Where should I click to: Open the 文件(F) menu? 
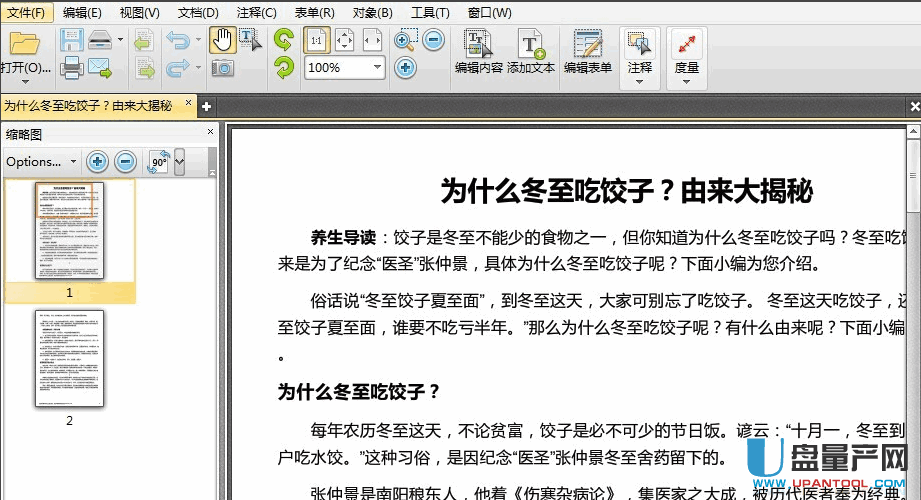point(26,13)
